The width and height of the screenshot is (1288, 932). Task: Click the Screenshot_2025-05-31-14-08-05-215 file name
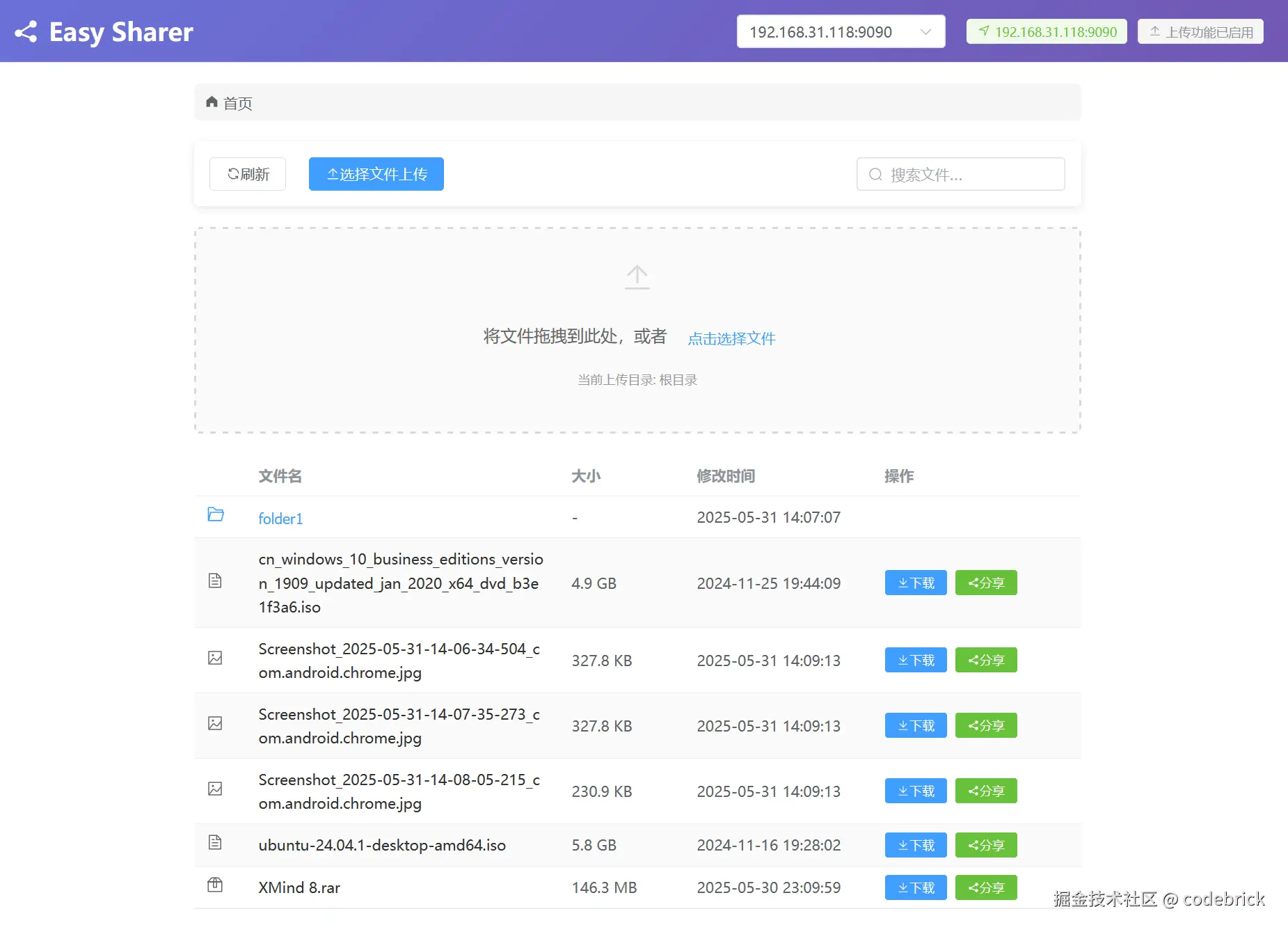pyautogui.click(x=399, y=791)
